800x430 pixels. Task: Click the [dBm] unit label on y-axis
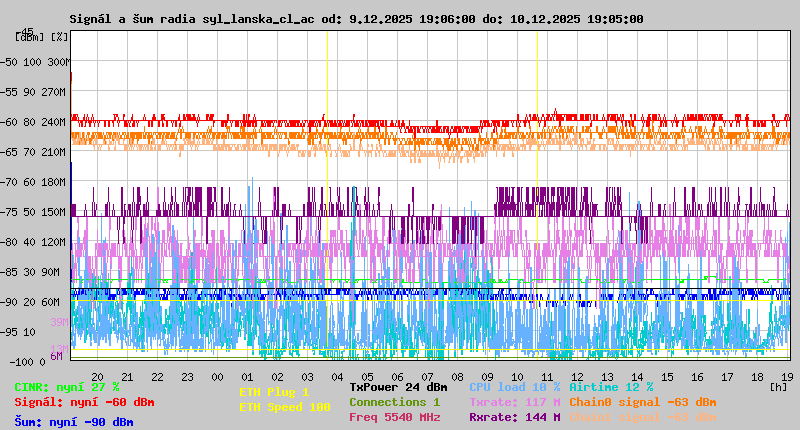coord(31,36)
